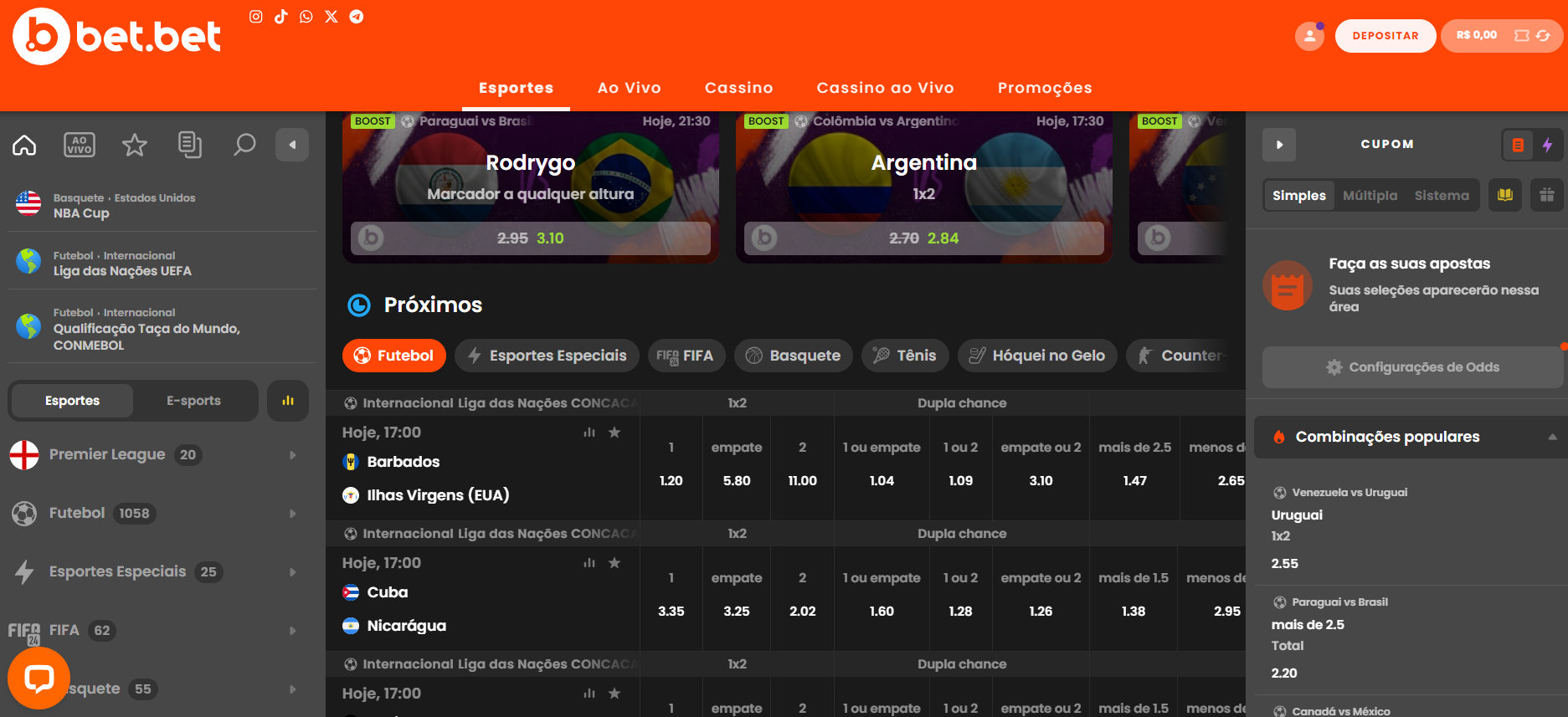Select Múltipla bet type
Image resolution: width=1568 pixels, height=717 pixels.
click(1370, 195)
